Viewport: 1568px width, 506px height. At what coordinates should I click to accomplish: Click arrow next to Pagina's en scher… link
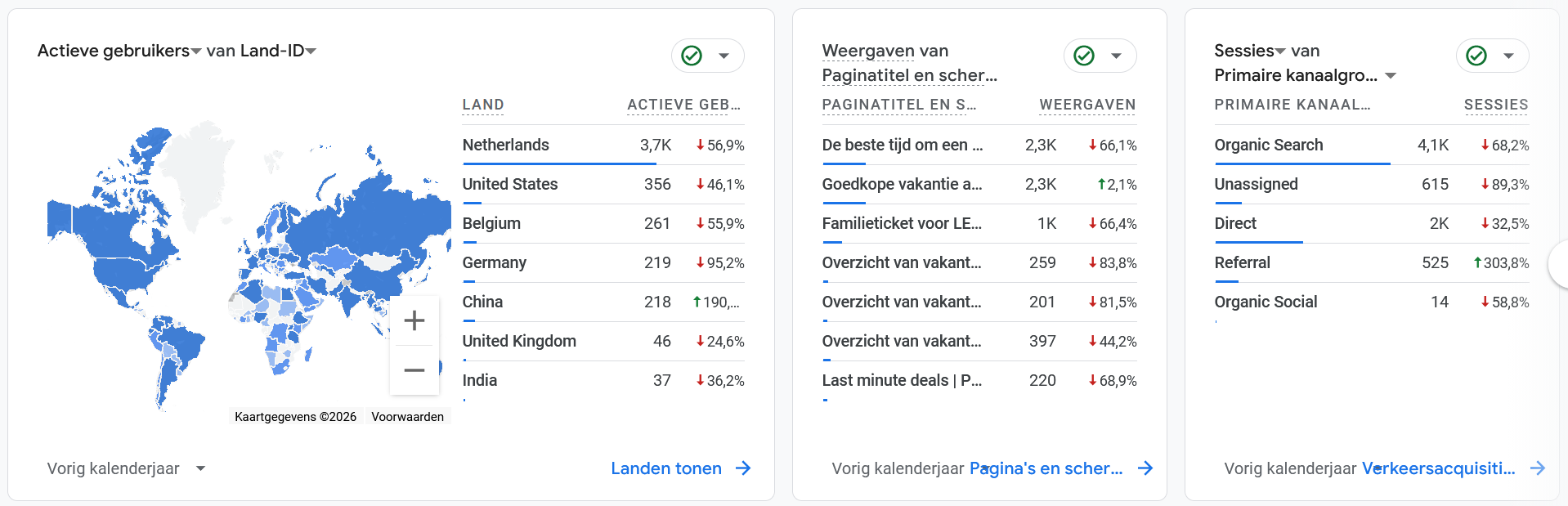(x=1145, y=468)
